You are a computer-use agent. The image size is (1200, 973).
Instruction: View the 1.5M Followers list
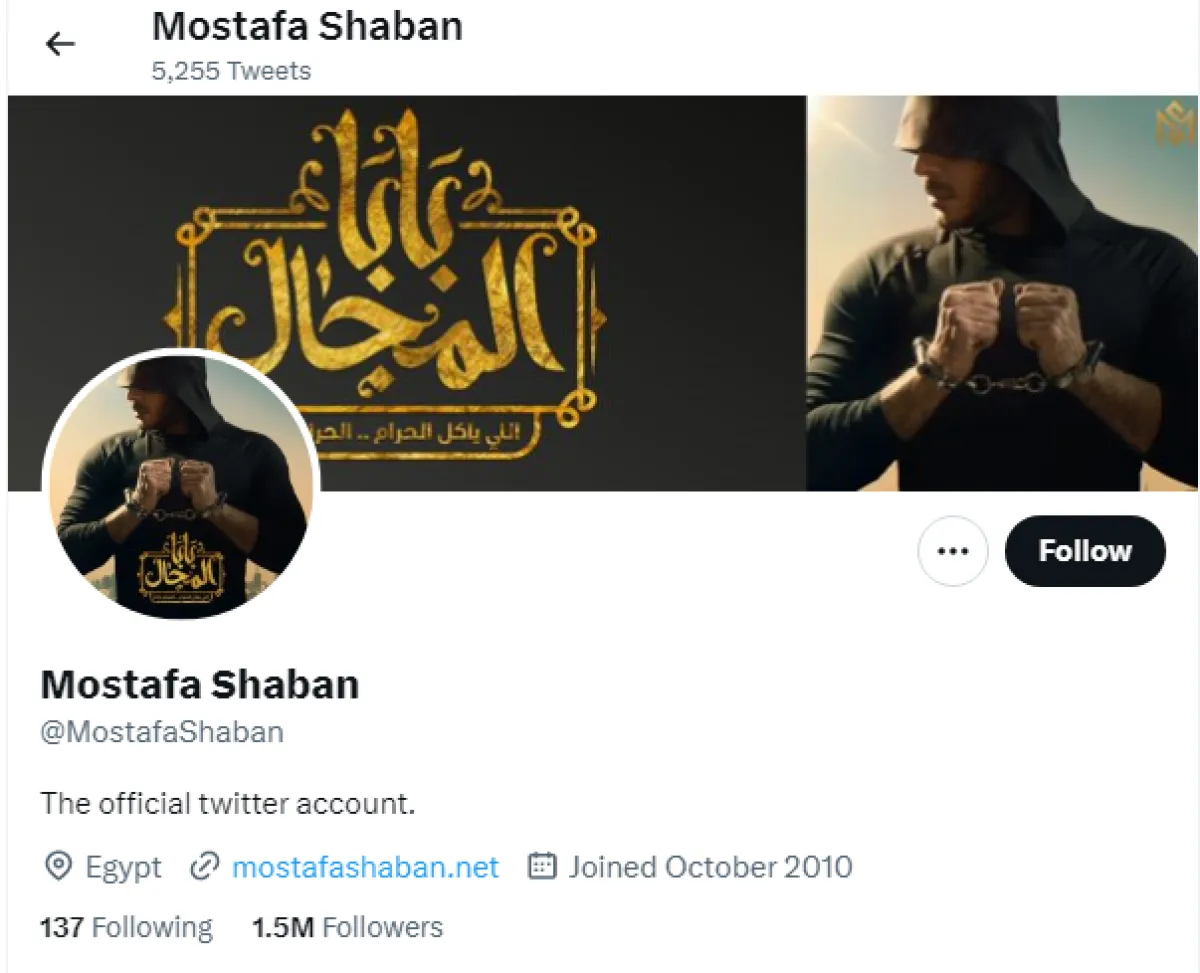[x=347, y=927]
